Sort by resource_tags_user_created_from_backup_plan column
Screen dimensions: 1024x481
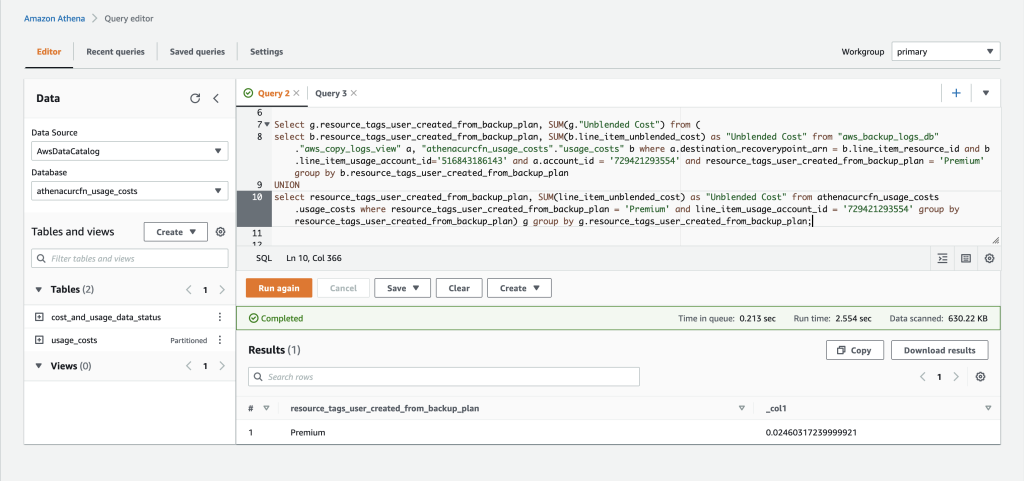[x=741, y=409]
